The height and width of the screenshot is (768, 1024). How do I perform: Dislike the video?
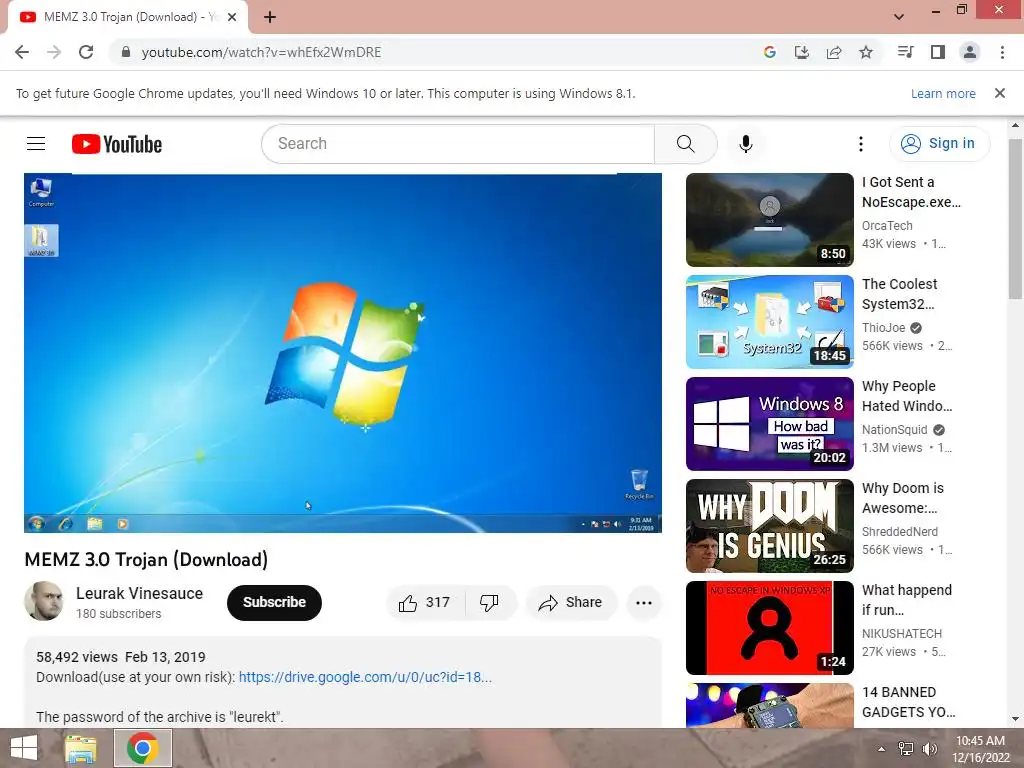[x=490, y=602]
